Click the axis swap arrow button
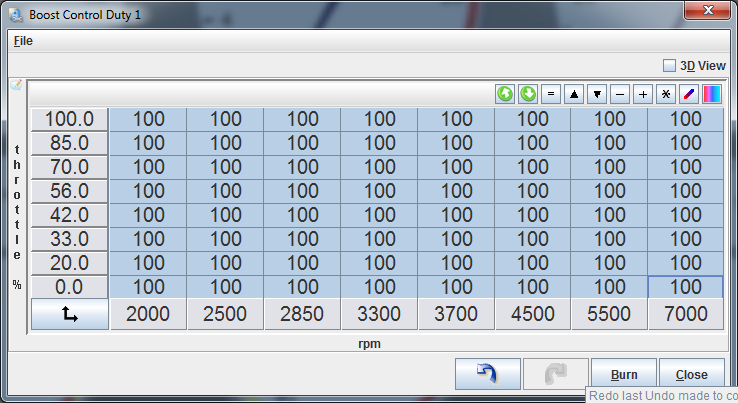The width and height of the screenshot is (738, 403). point(70,314)
